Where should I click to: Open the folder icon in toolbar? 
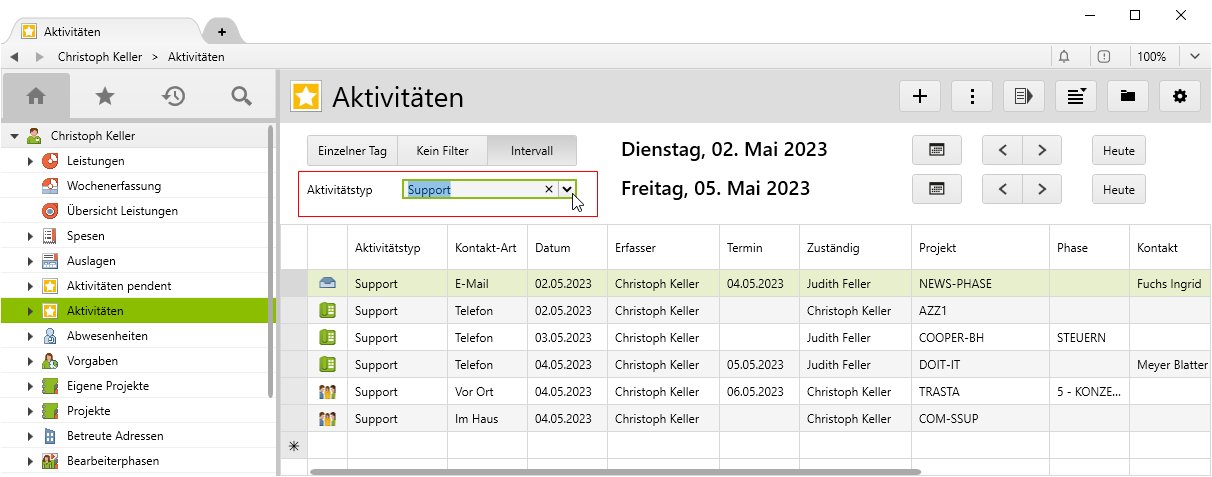tap(1128, 96)
